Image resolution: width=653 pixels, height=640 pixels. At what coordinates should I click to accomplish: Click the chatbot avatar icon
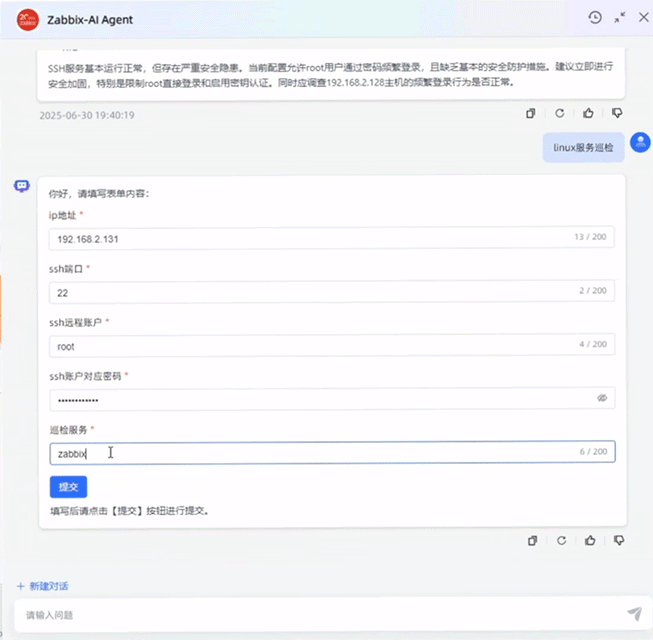[x=22, y=186]
